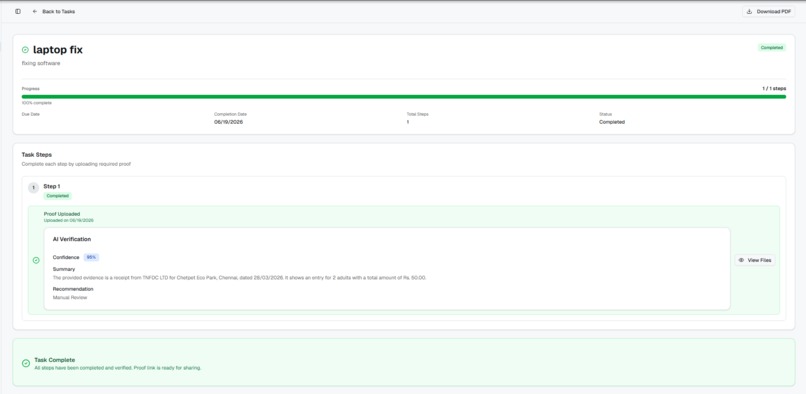Click the green progress bar

pyautogui.click(x=404, y=96)
